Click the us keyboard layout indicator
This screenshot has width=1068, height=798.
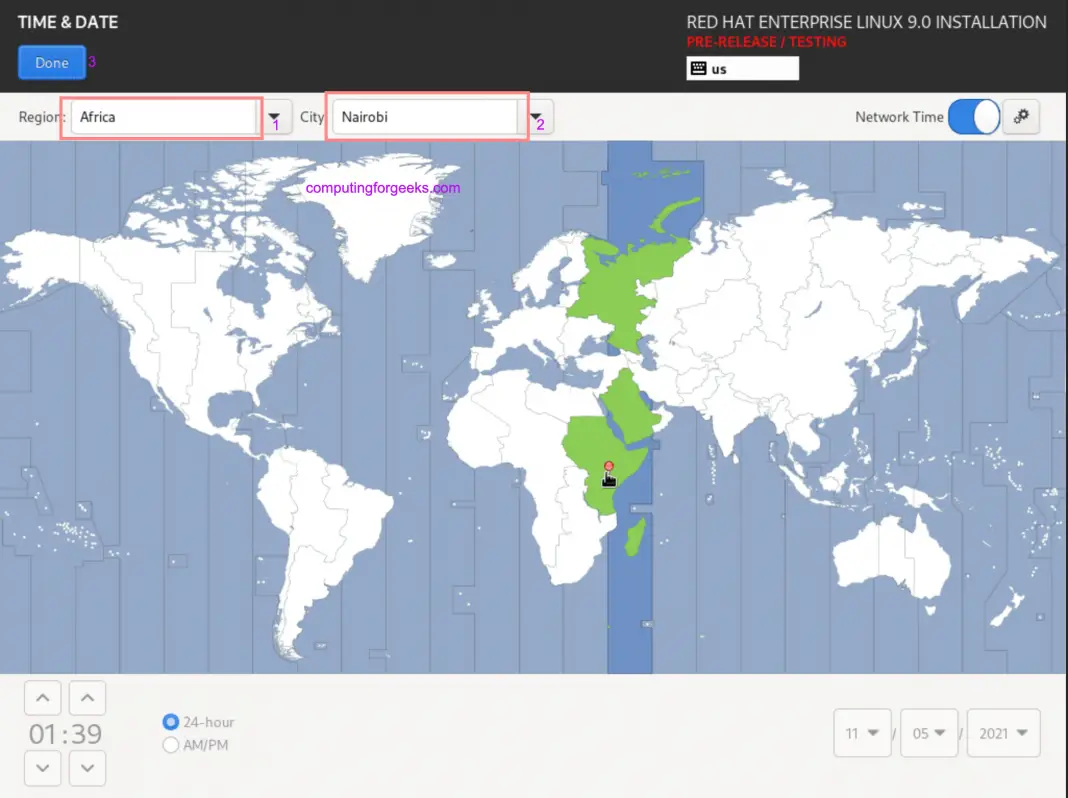click(742, 69)
